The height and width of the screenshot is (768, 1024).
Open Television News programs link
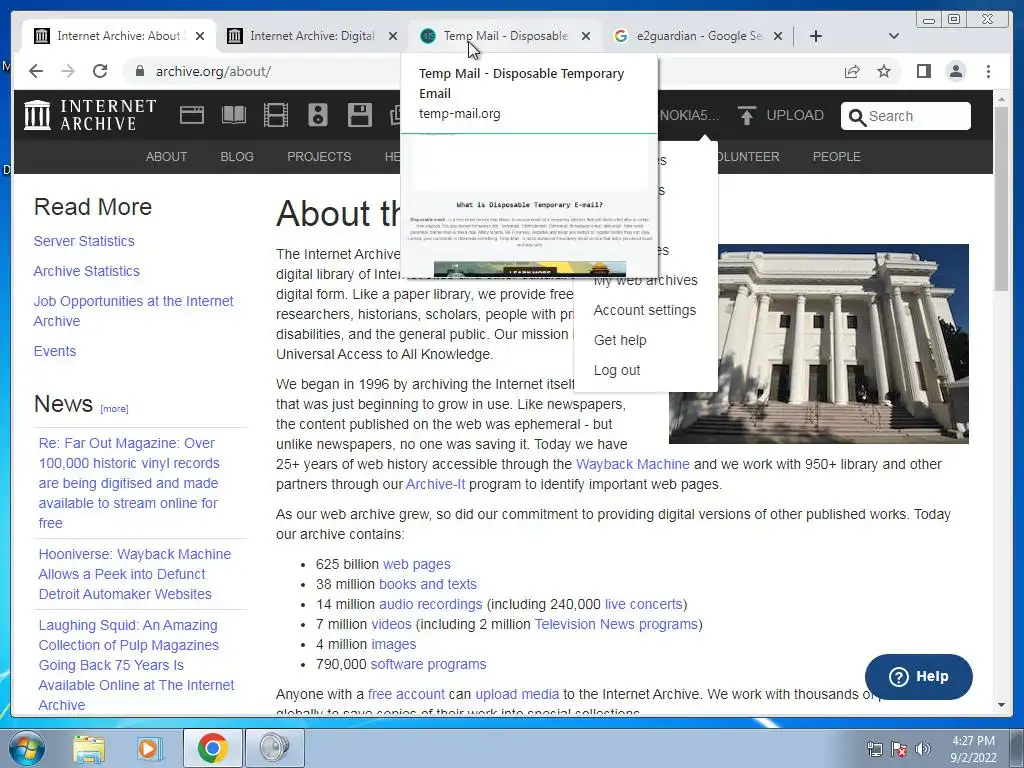(x=616, y=624)
